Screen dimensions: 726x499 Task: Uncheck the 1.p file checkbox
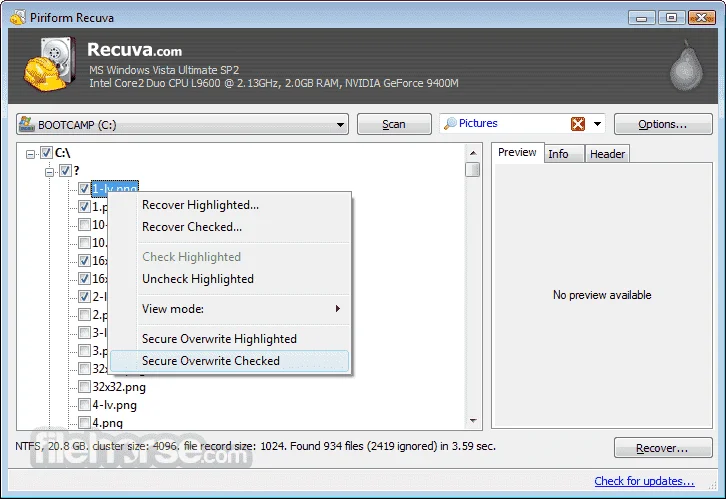click(84, 206)
